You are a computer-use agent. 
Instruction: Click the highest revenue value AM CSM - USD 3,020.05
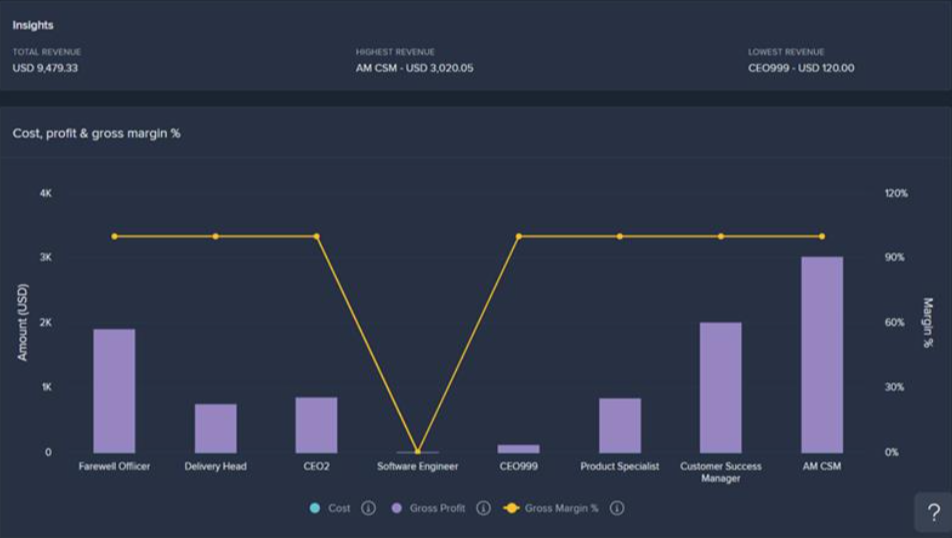coord(414,68)
